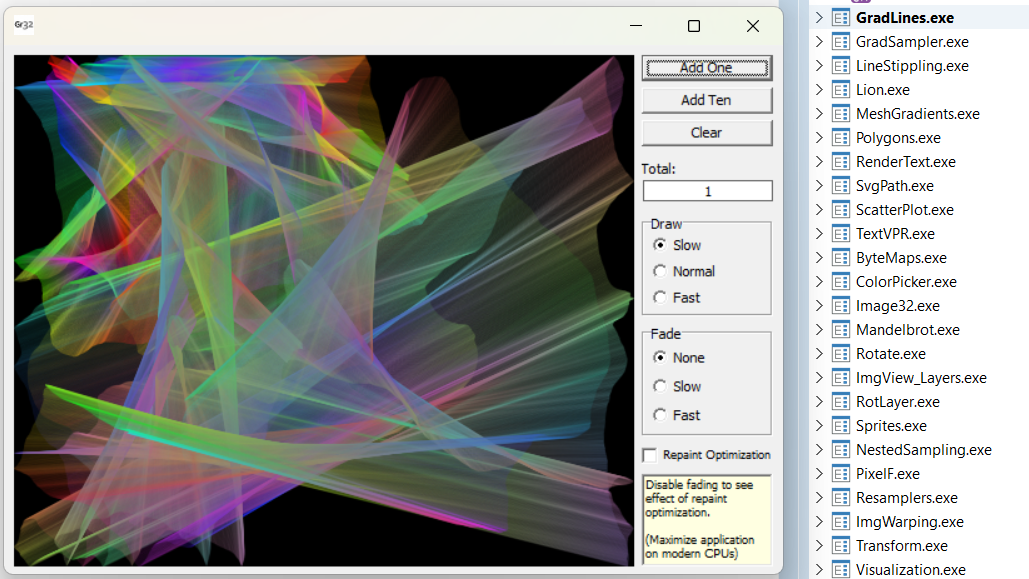
Task: Click the ImgWarping.exe file icon
Action: [x=841, y=522]
